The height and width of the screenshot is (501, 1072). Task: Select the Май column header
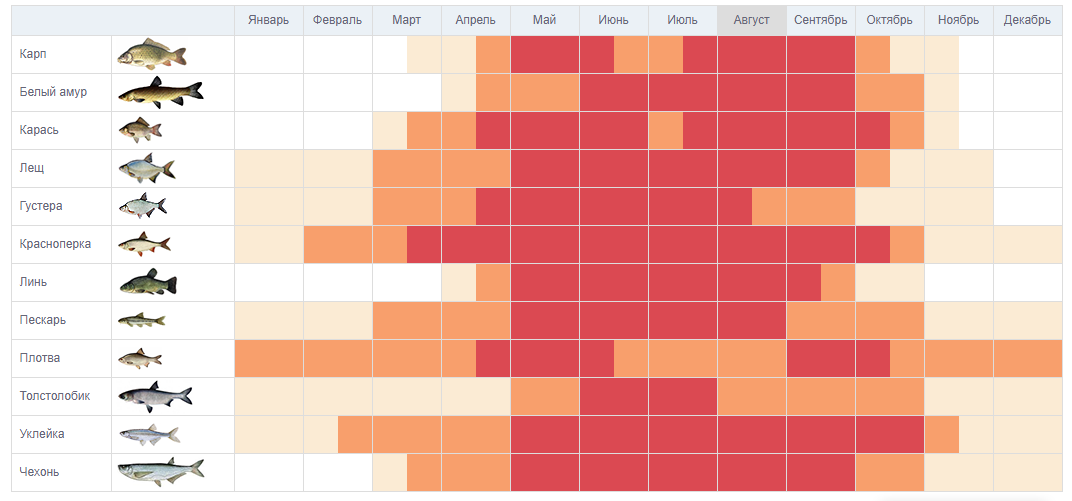[544, 20]
